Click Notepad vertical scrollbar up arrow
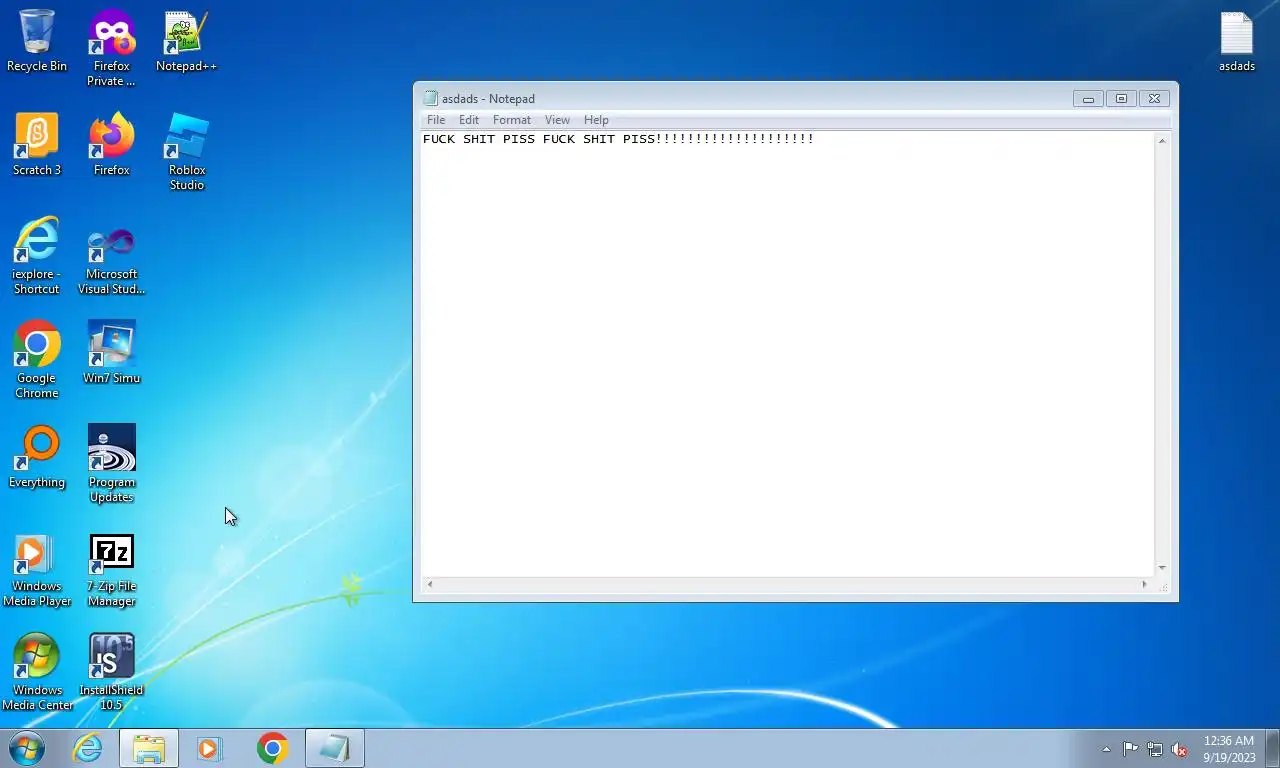Viewport: 1280px width, 768px height. click(x=1162, y=141)
